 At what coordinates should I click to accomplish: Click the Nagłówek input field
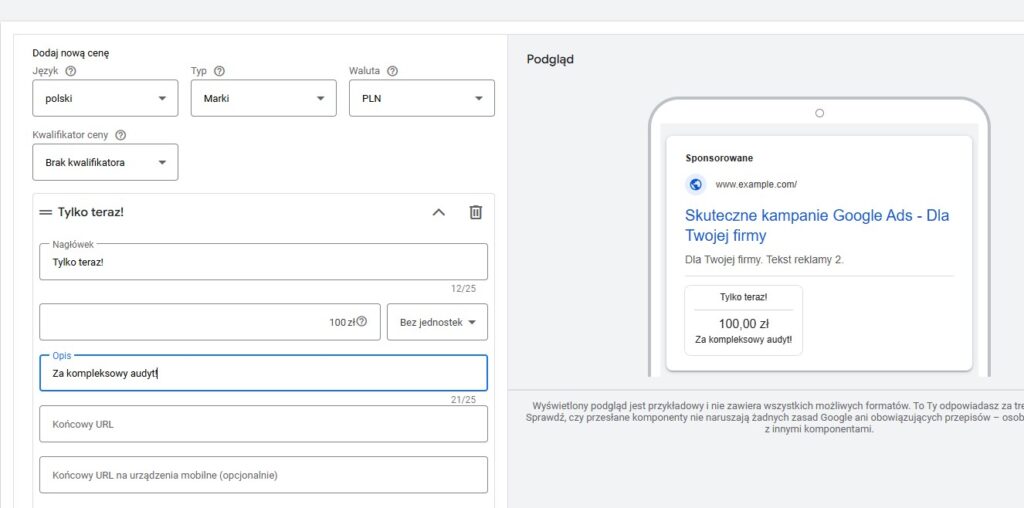tap(263, 262)
